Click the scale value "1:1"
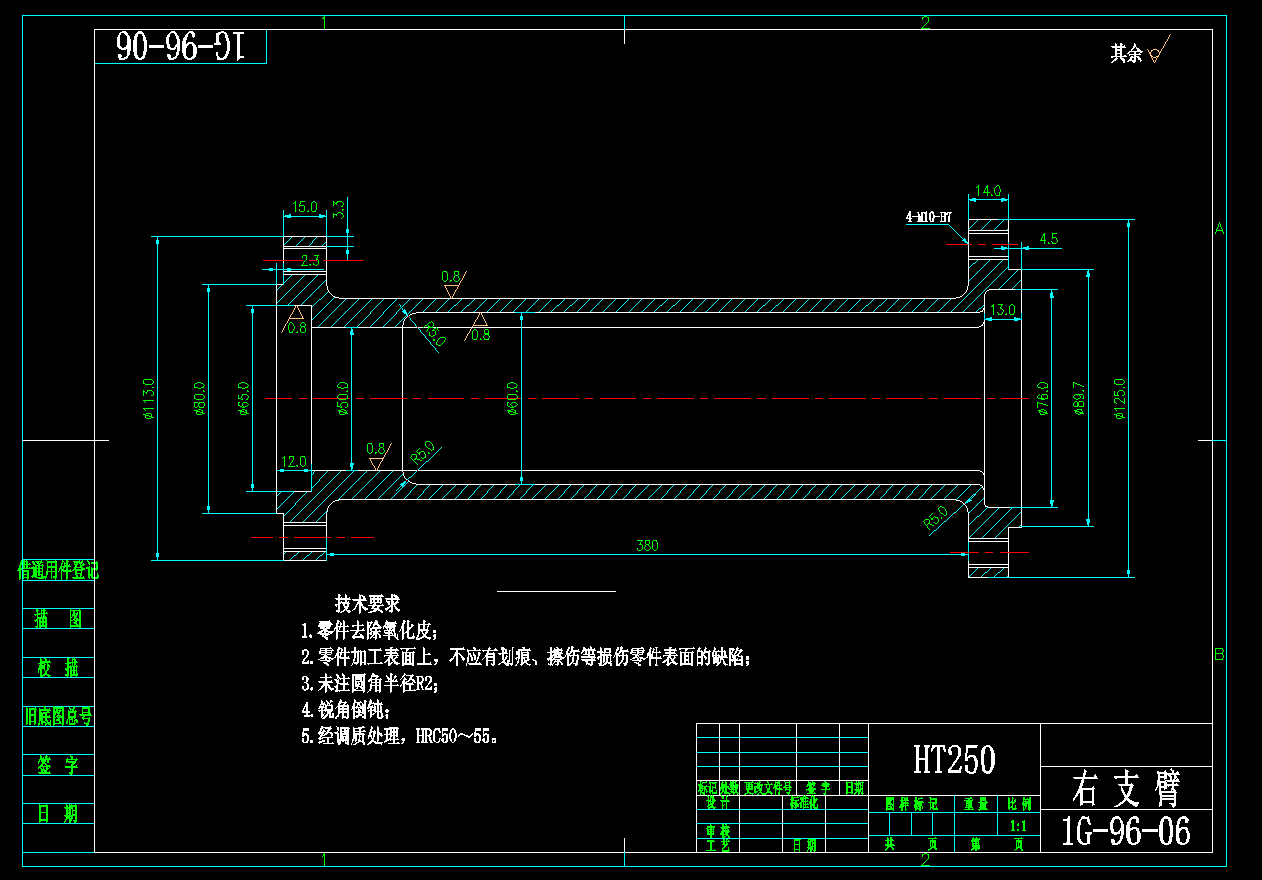 (1019, 827)
